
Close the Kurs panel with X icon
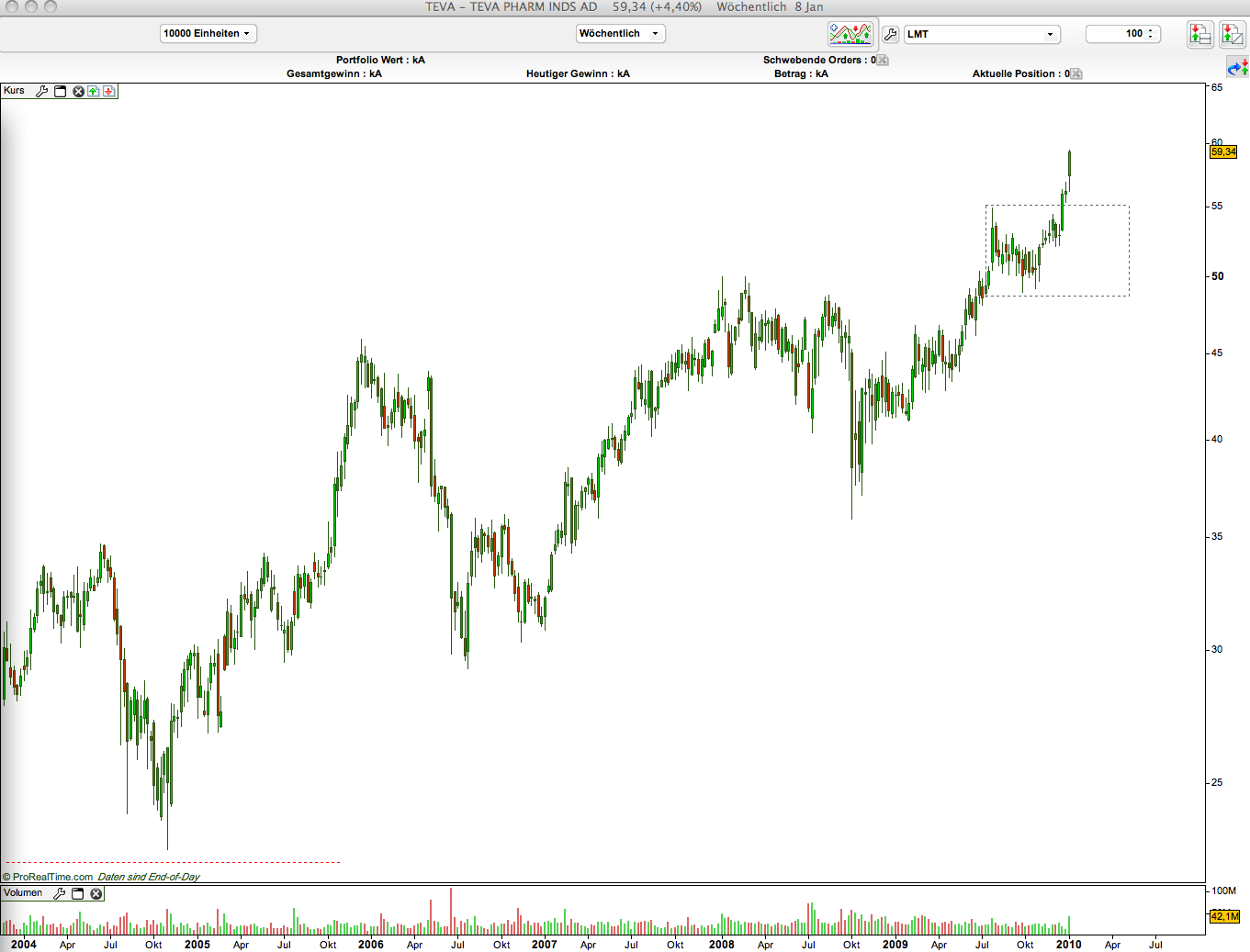78,91
